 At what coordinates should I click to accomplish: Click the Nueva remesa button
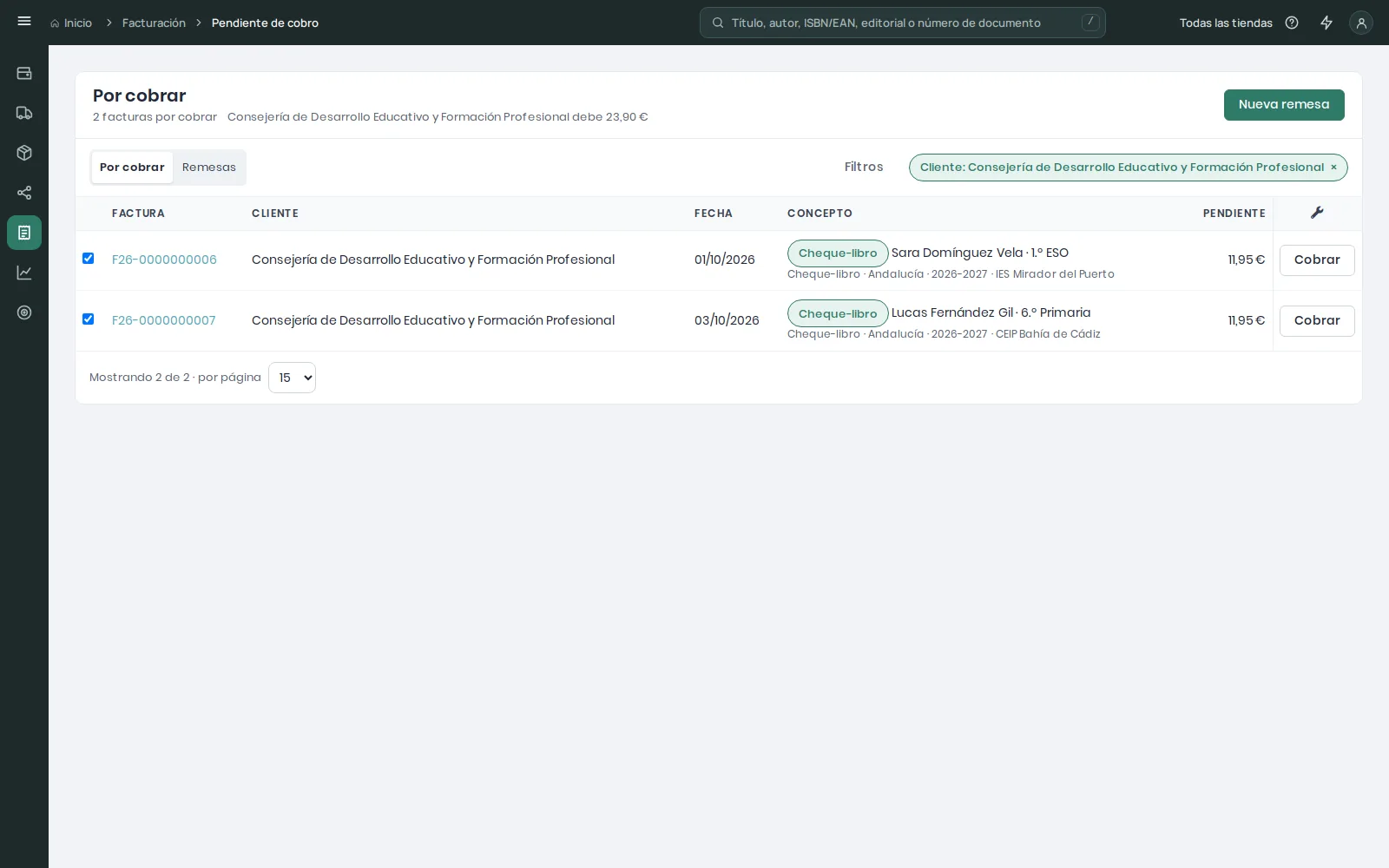click(x=1284, y=105)
